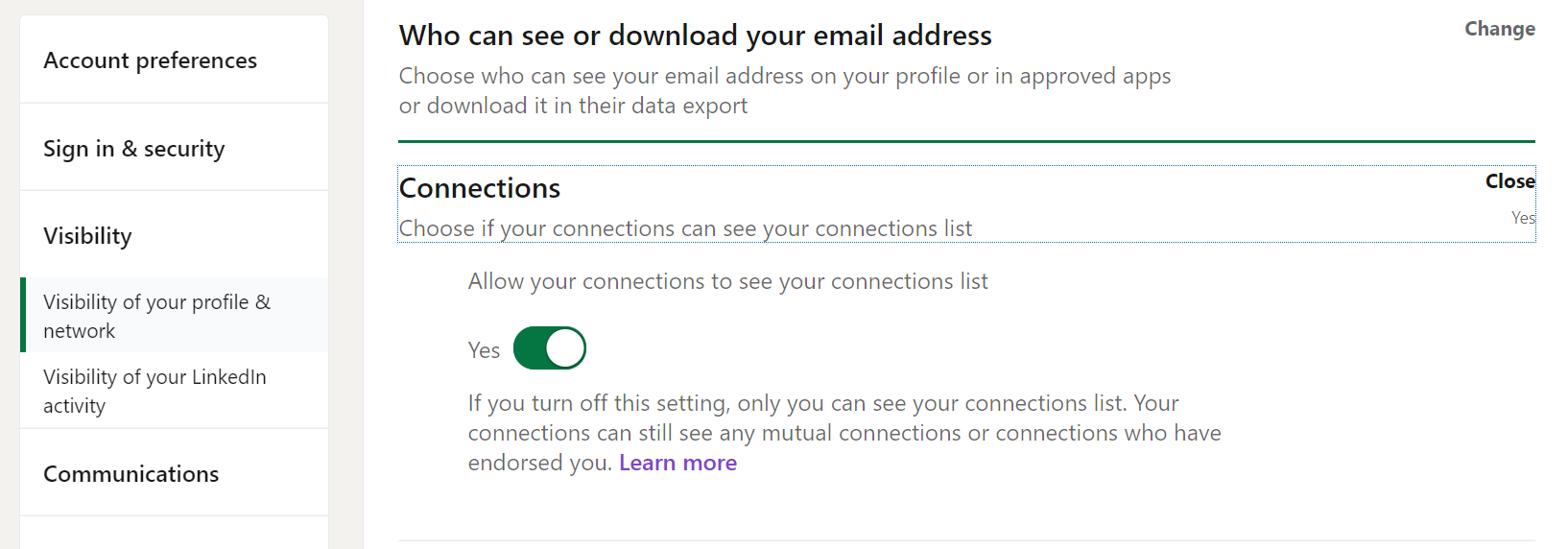Click the 'Allow your connections' setting label

click(x=727, y=281)
